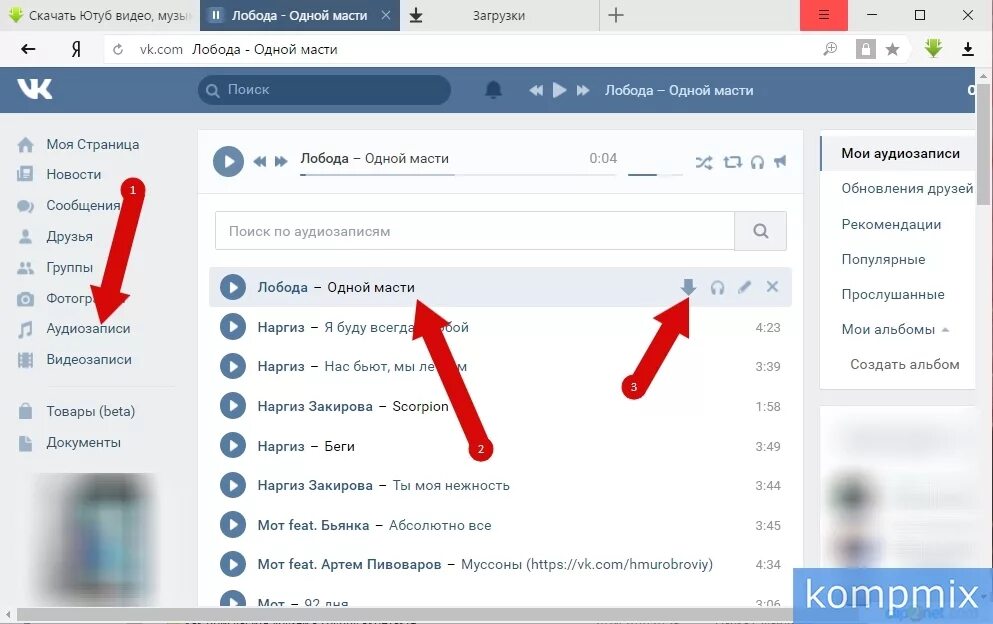Click headphones icon on Лобода track row
The width and height of the screenshot is (993, 624).
718,288
